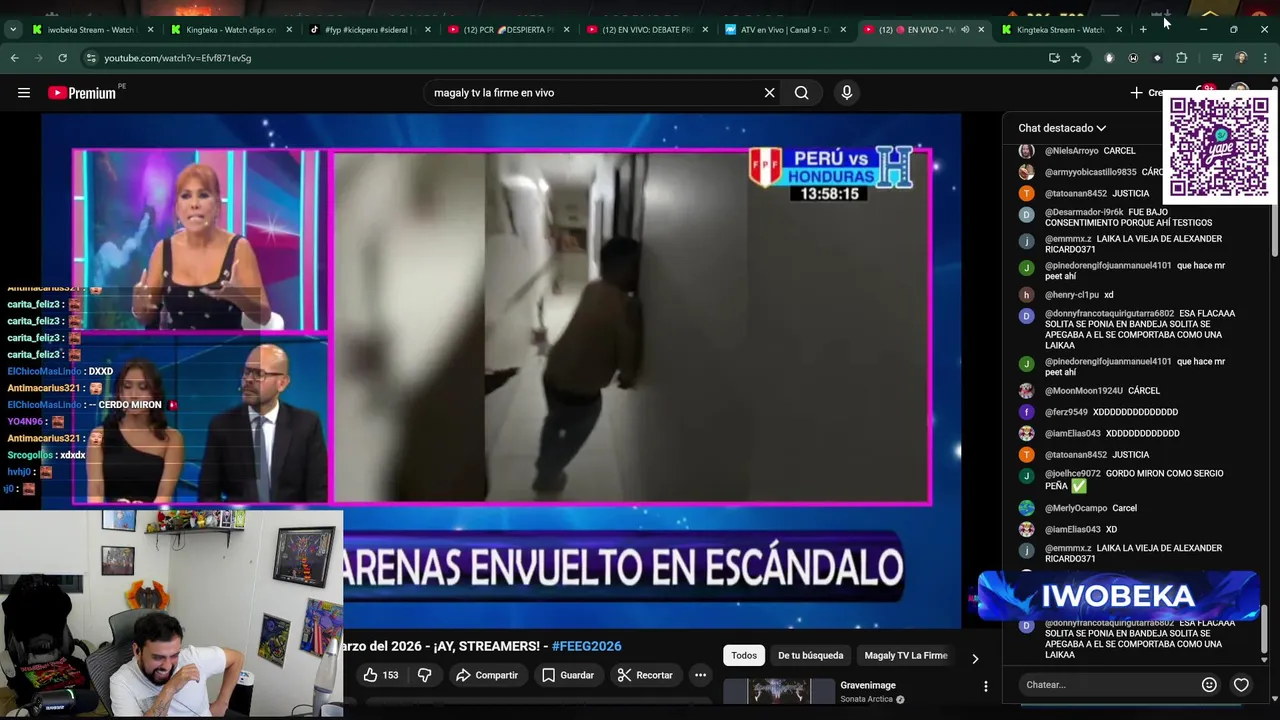Reload the current page

pos(62,58)
